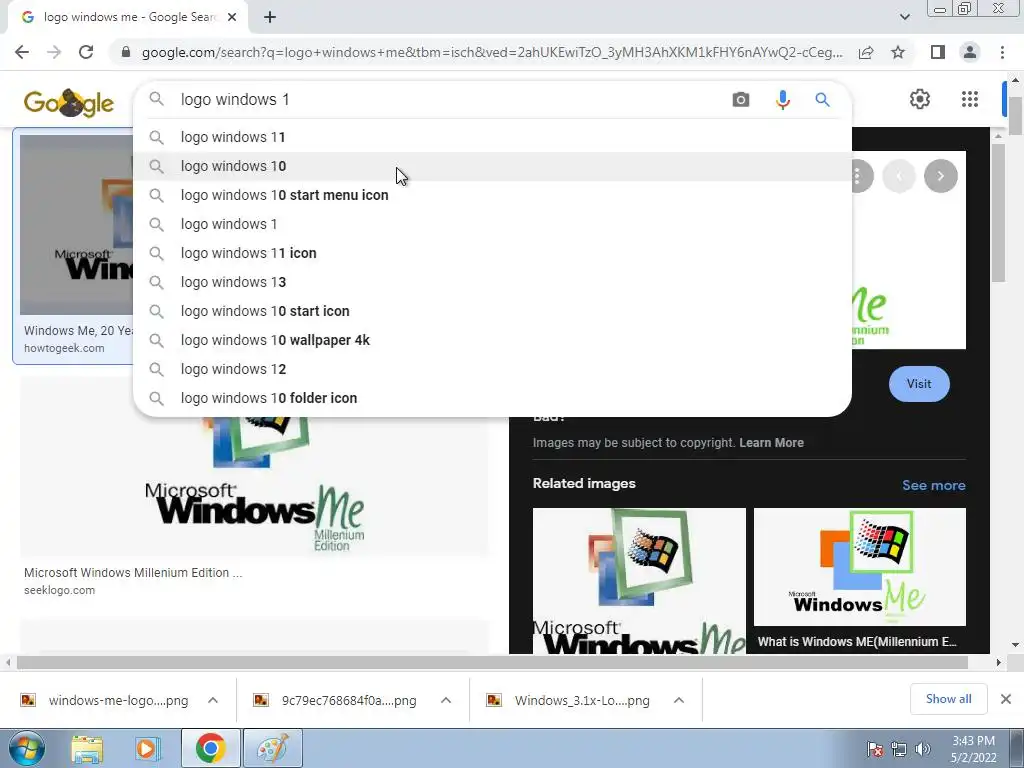
Task: Open the Microsoft Windows Millenium Edition result image
Action: point(254,487)
